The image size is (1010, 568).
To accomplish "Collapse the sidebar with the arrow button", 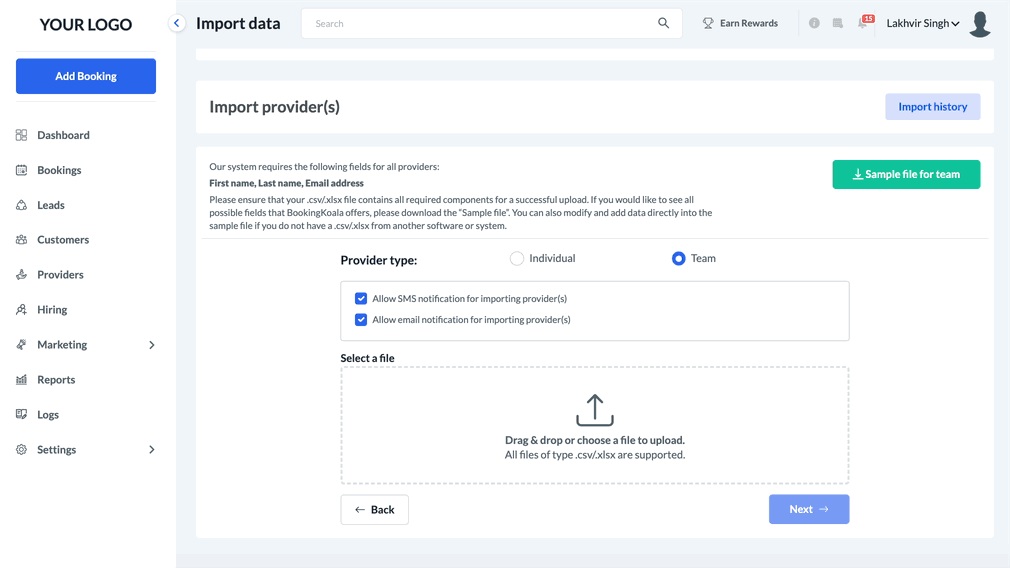I will click(177, 23).
